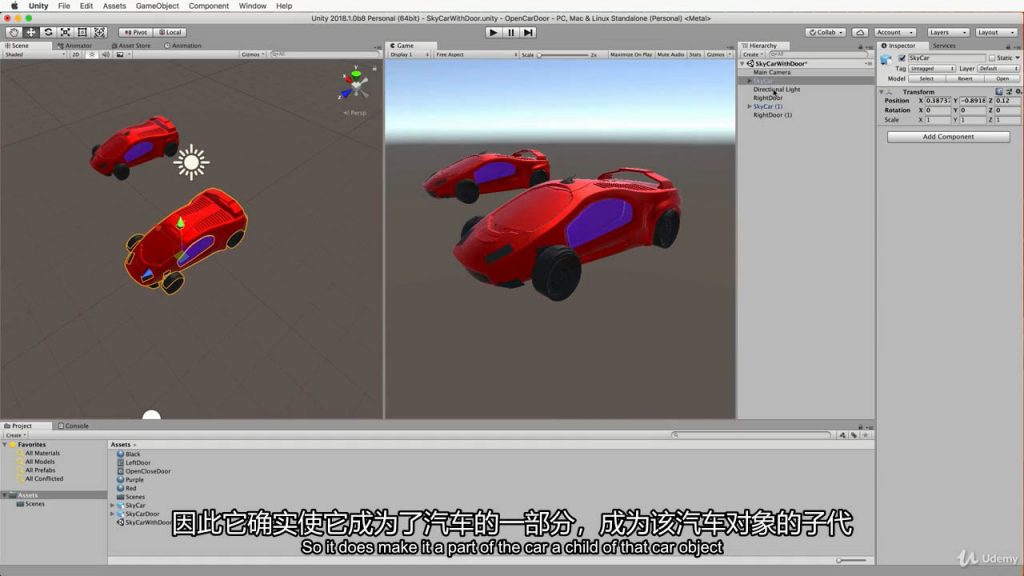Open the Account dropdown

pyautogui.click(x=895, y=32)
